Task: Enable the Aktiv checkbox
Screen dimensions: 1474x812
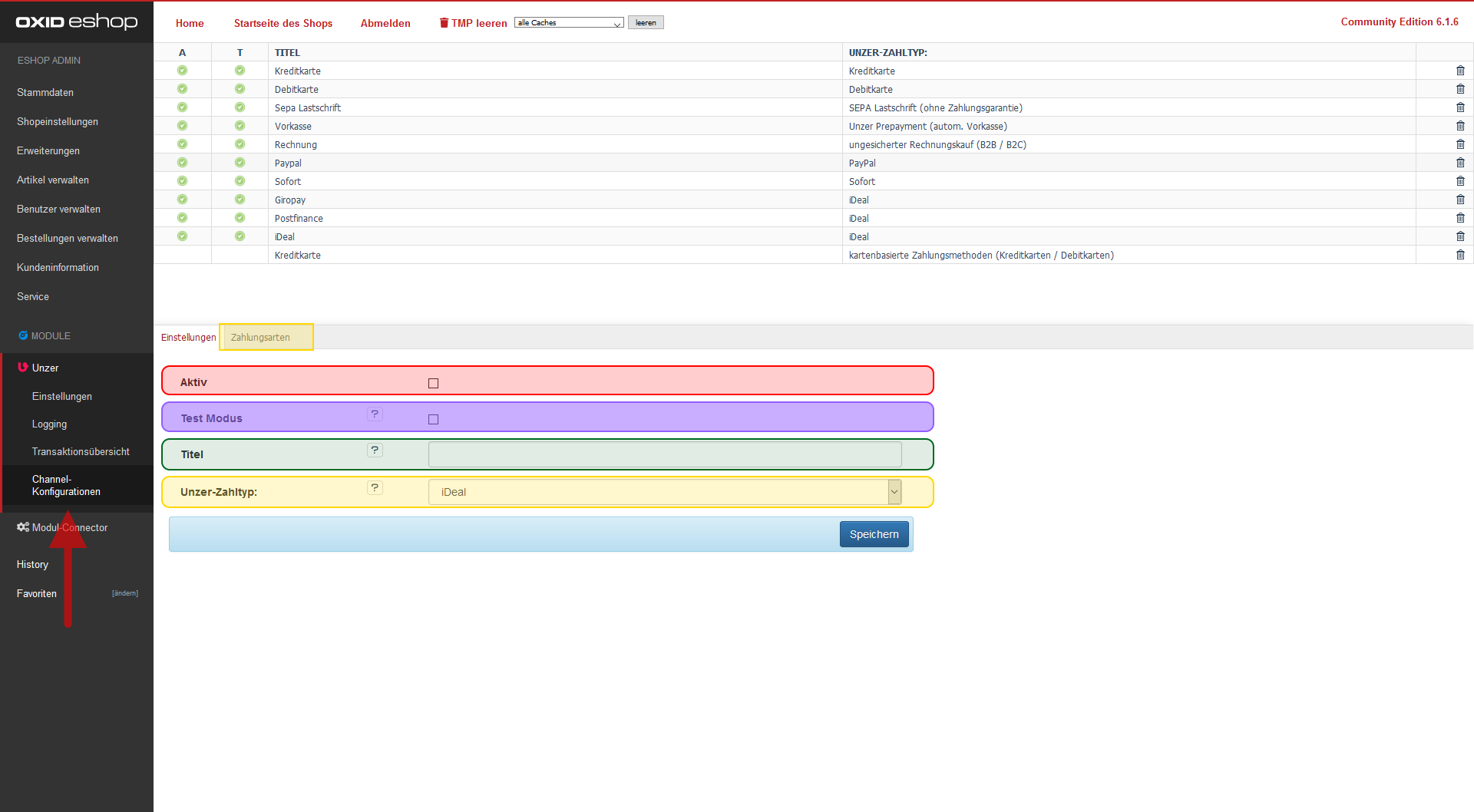Action: 433,383
